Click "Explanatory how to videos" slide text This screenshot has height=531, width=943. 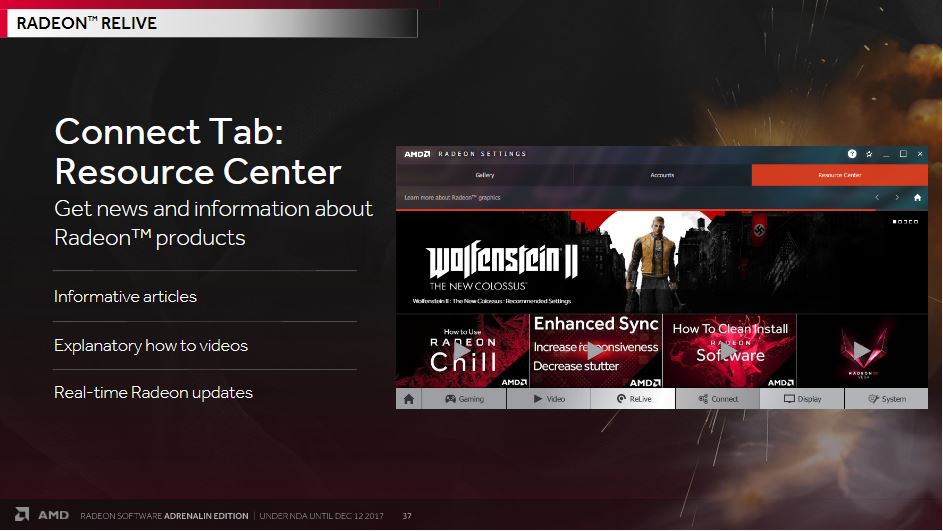[x=151, y=346]
